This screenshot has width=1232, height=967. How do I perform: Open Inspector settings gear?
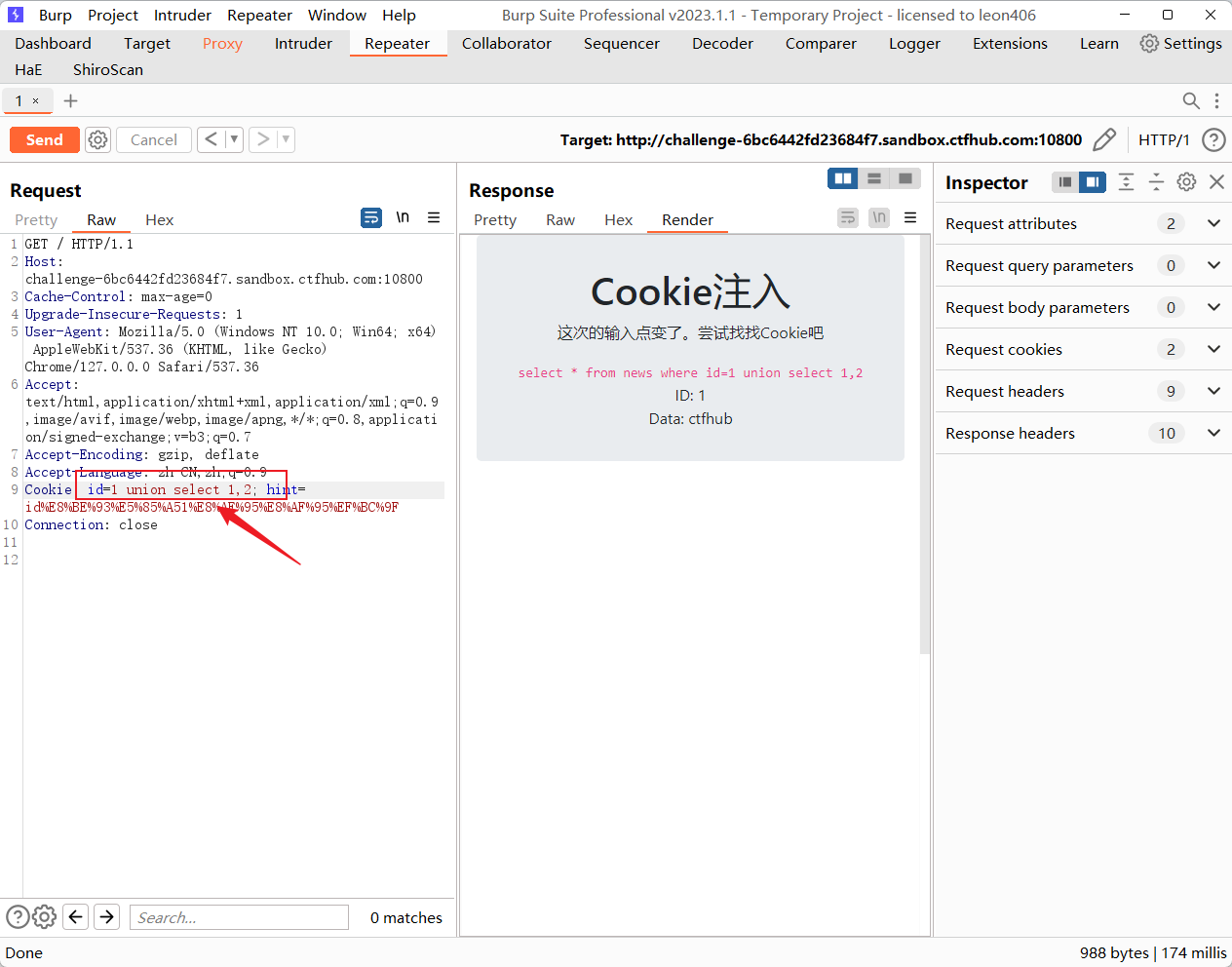[1186, 182]
